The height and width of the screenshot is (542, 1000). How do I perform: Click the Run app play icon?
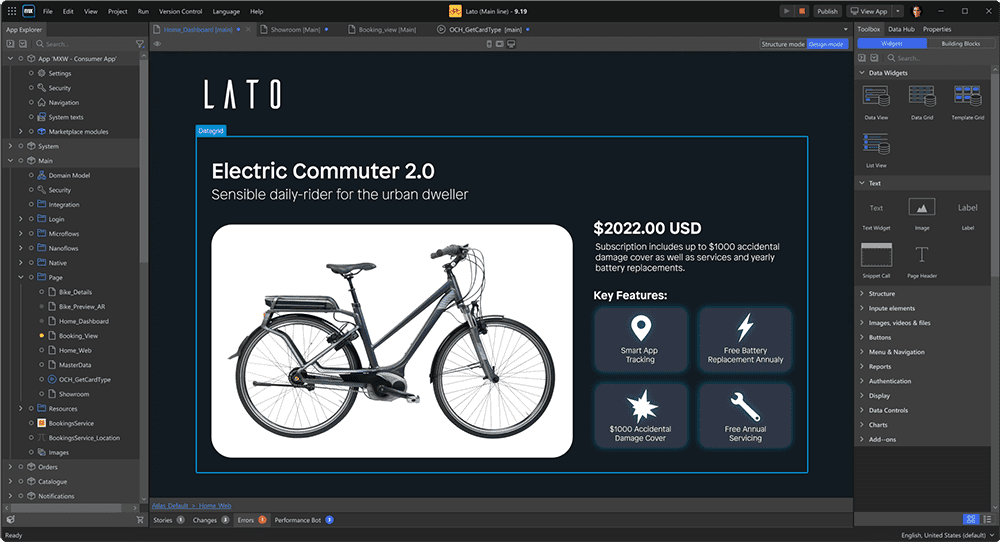788,11
